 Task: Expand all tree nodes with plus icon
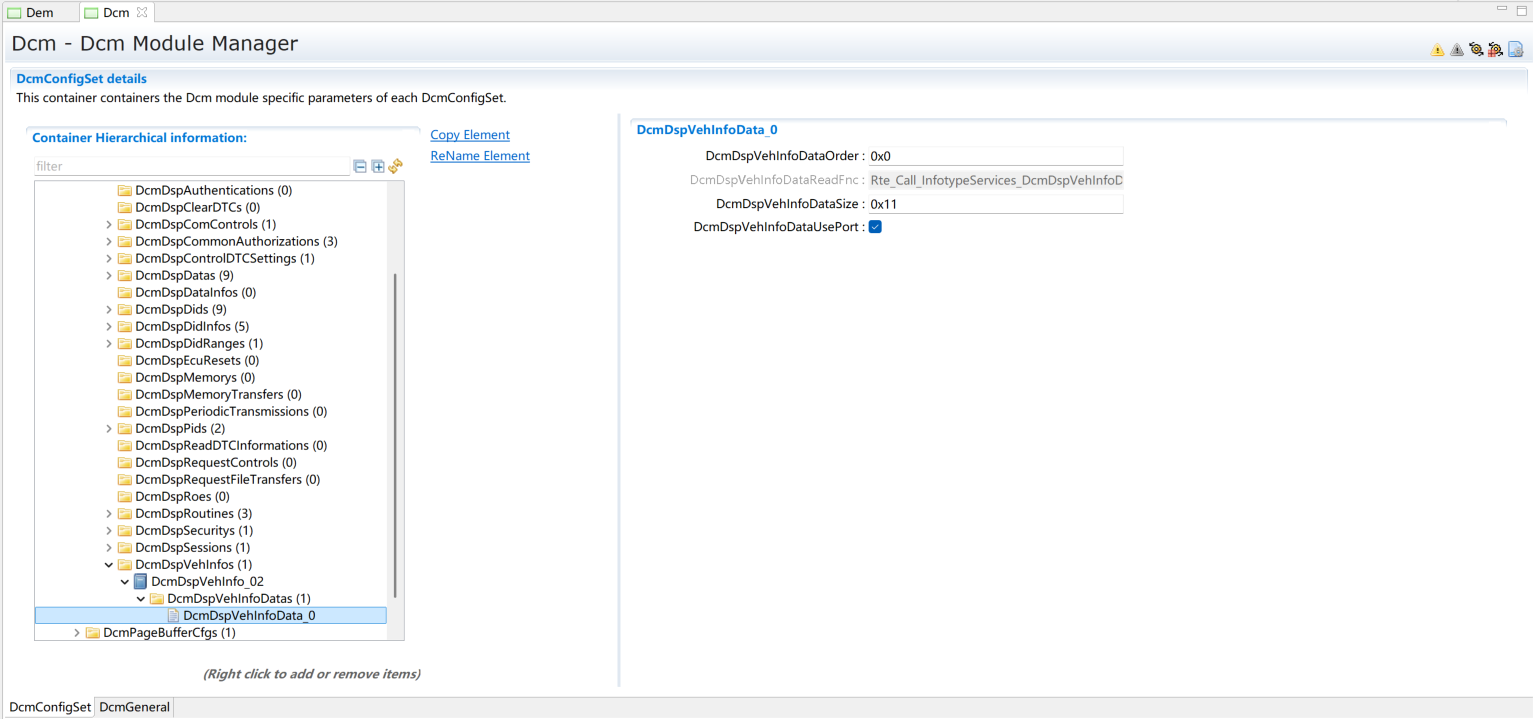tap(378, 167)
